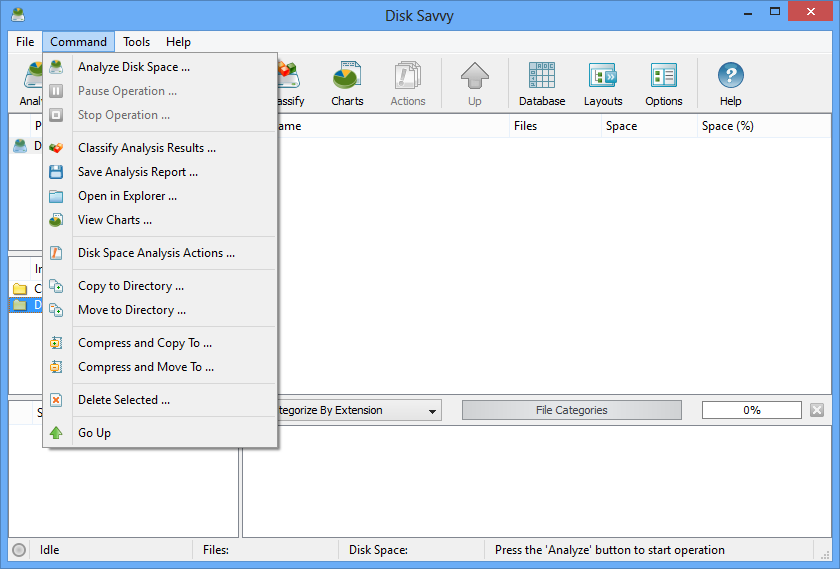Expand the Categorize By Extension dropdown
Screen dimensions: 840x569
(432, 411)
